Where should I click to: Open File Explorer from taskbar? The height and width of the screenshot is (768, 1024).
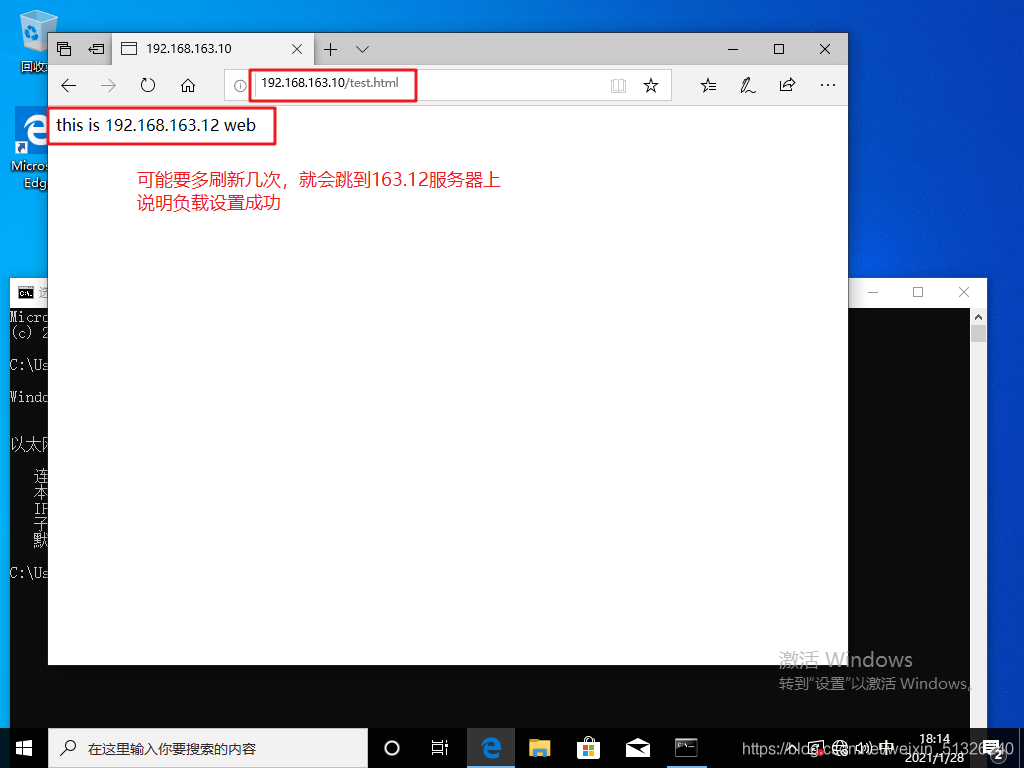pos(539,748)
